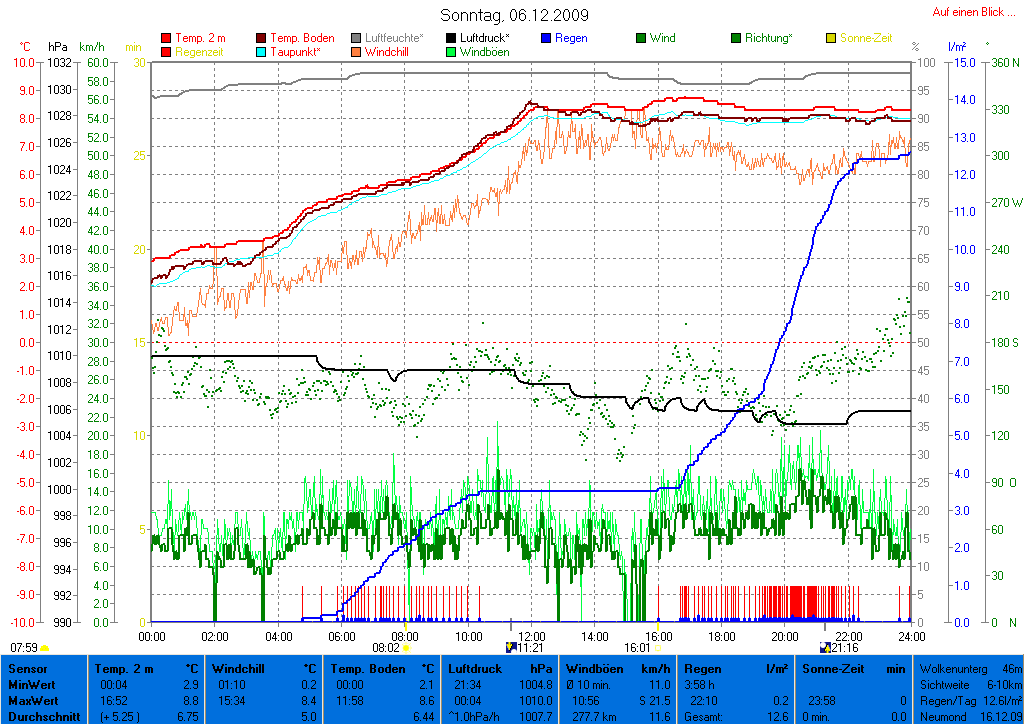Viewport: 1024px width, 724px height.
Task: Click the blue Regen legend square
Action: click(x=546, y=38)
